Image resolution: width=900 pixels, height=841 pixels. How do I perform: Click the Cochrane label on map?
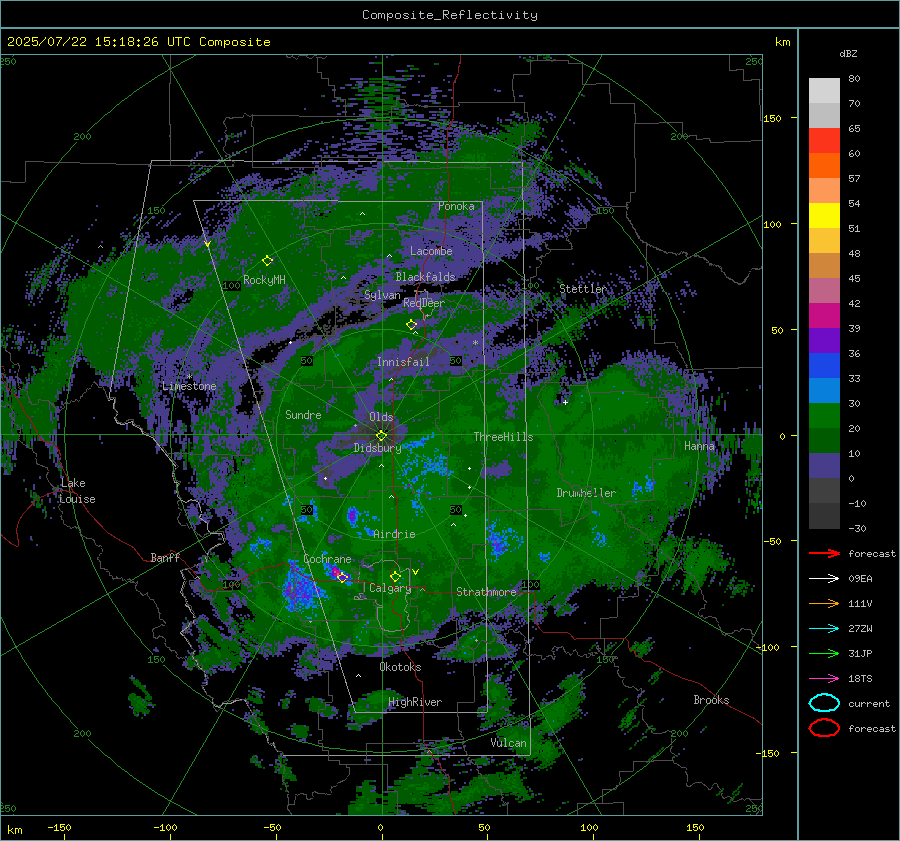[327, 559]
